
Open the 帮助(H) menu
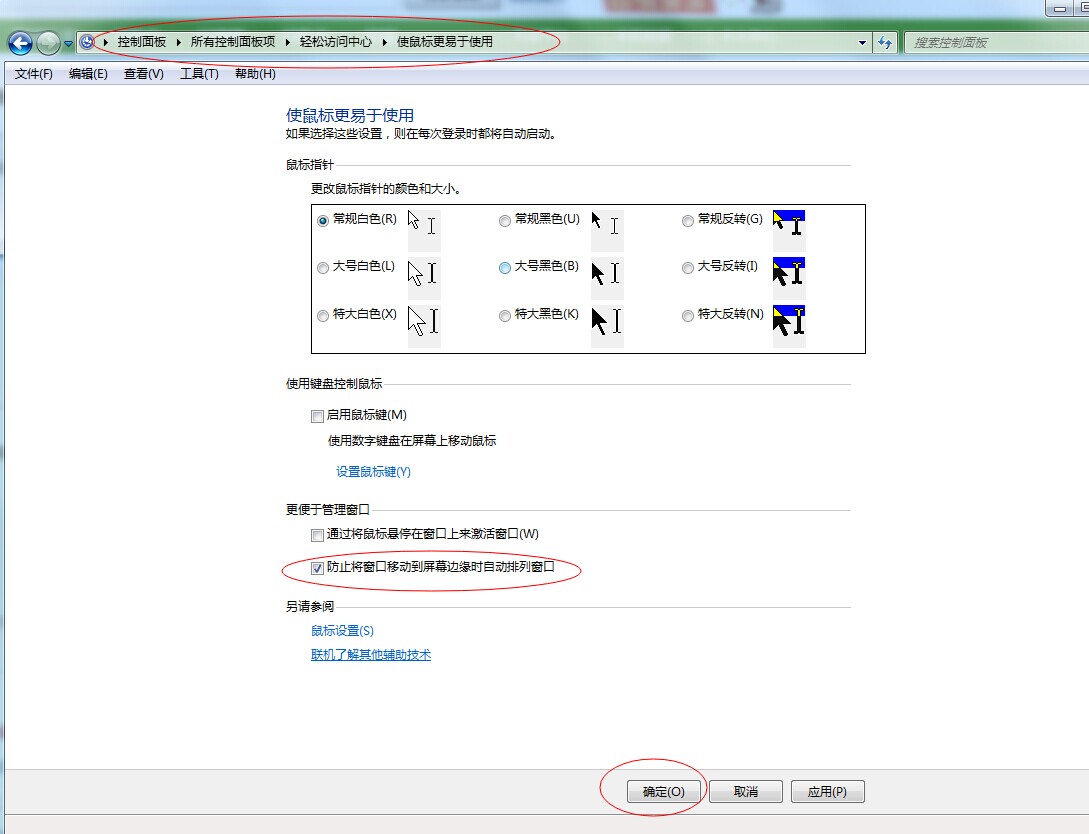[255, 74]
